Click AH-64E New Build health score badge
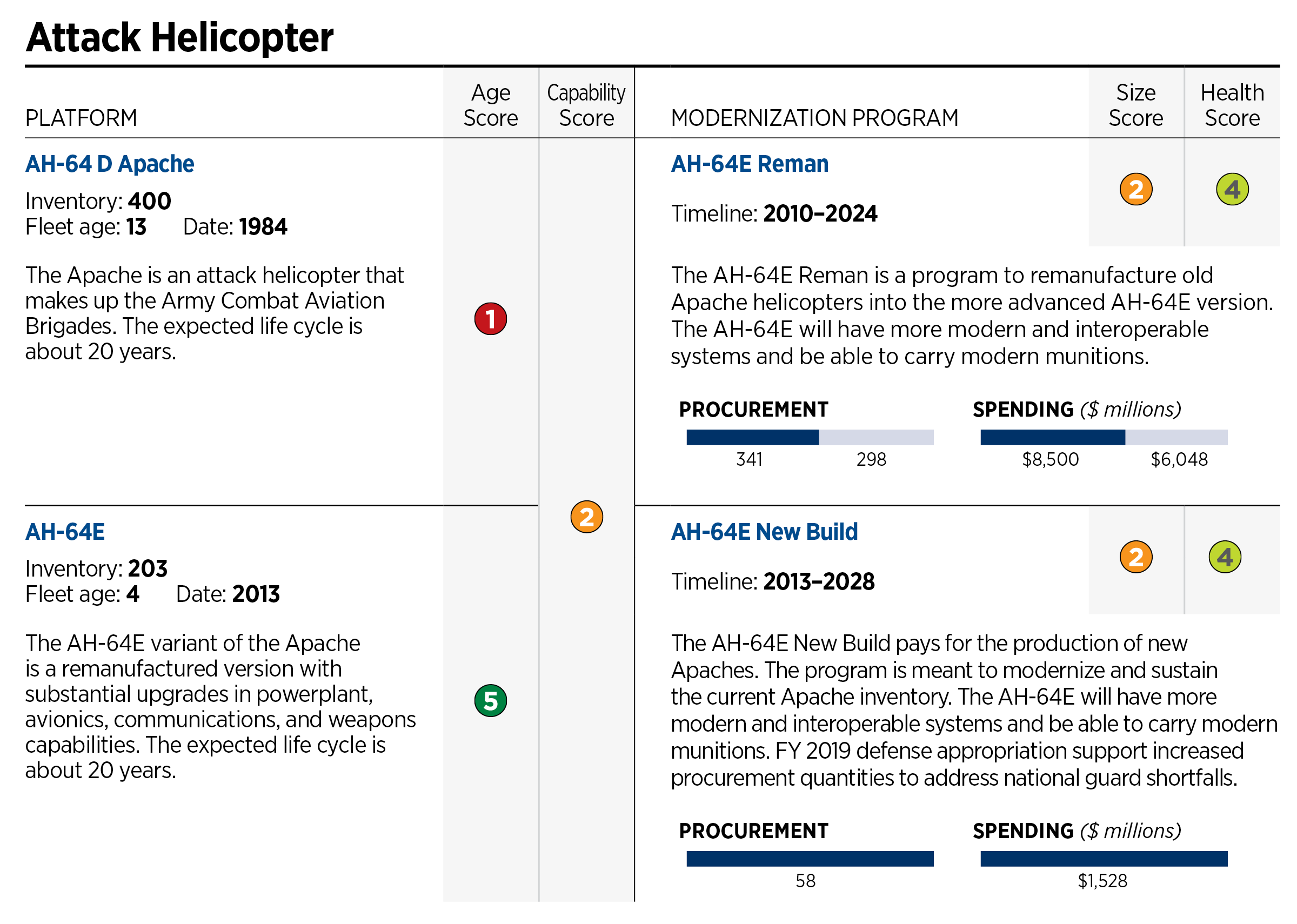1297x924 pixels. click(1224, 557)
